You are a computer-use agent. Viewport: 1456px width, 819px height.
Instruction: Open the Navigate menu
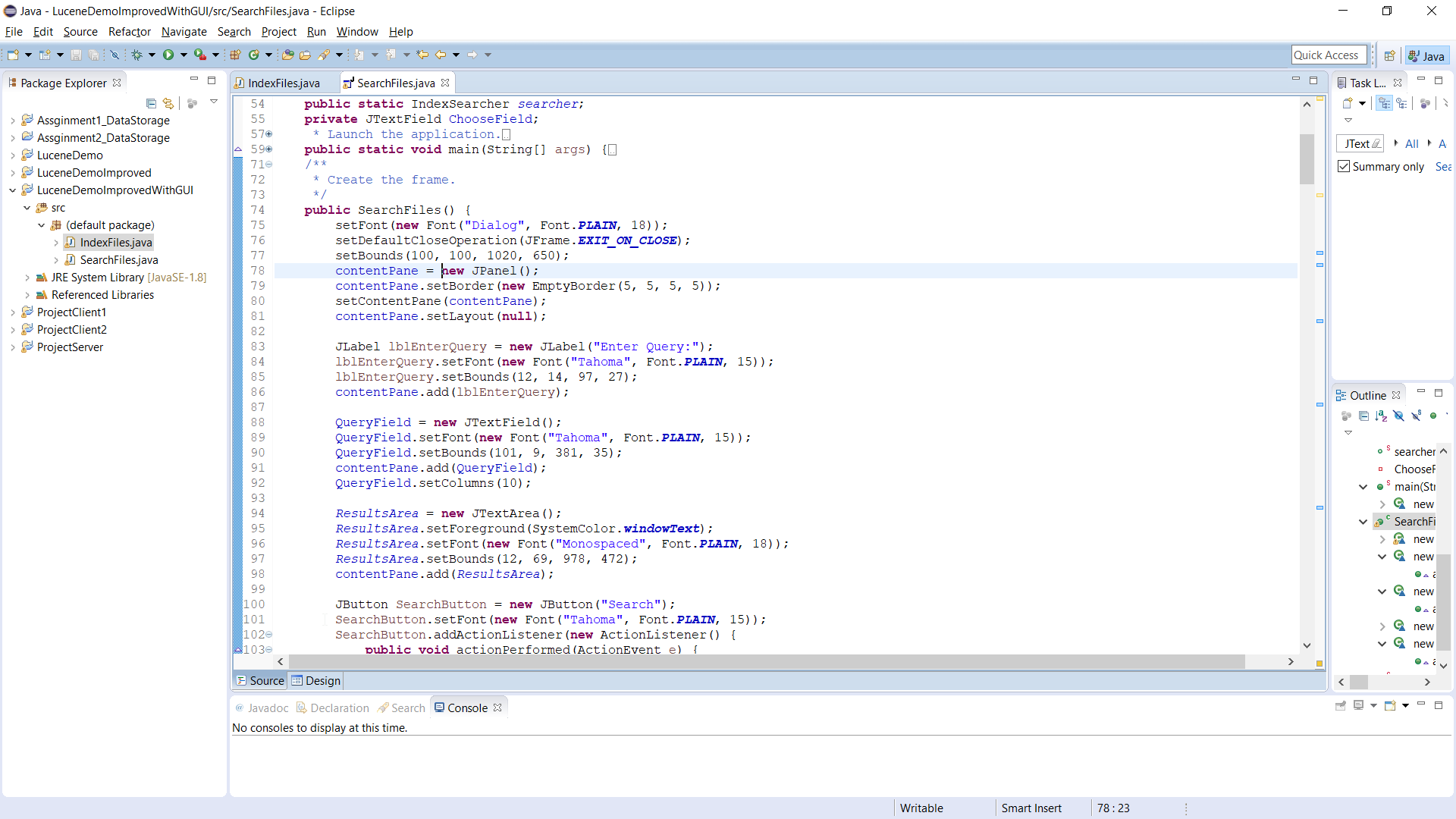coord(184,32)
